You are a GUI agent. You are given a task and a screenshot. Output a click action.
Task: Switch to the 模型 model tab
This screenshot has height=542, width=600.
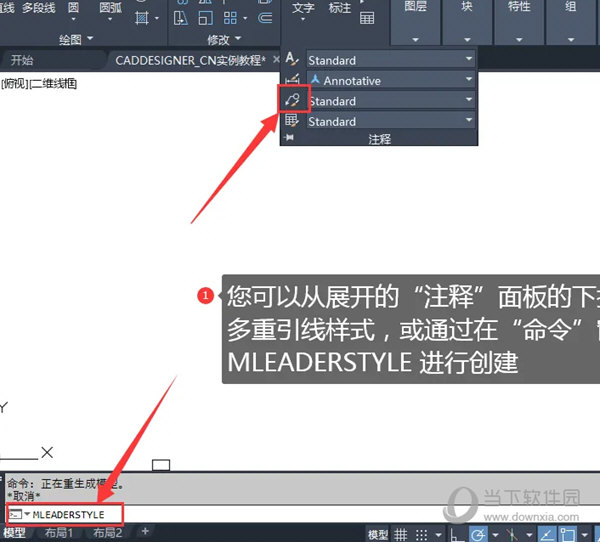pos(15,533)
